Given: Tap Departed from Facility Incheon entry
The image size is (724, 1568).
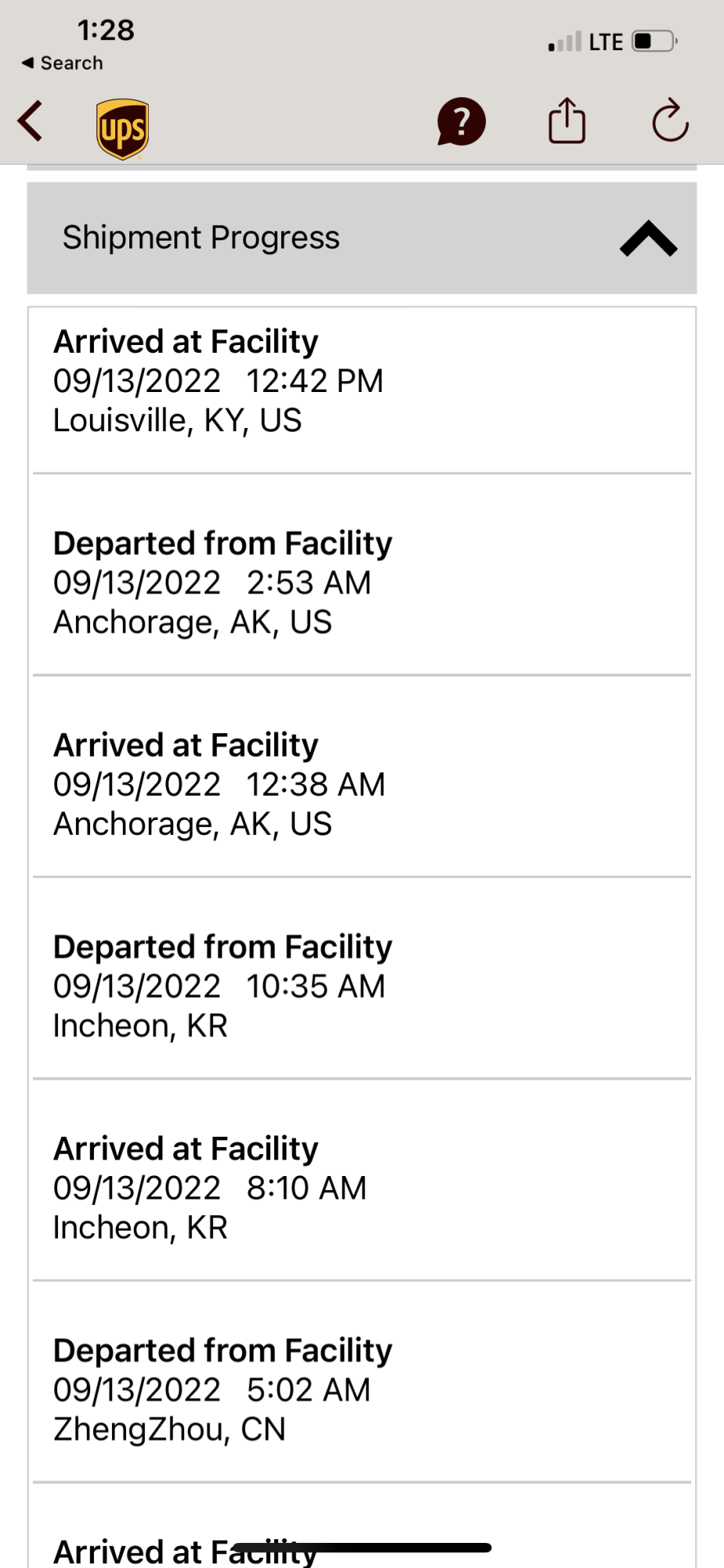Looking at the screenshot, I should [x=362, y=985].
